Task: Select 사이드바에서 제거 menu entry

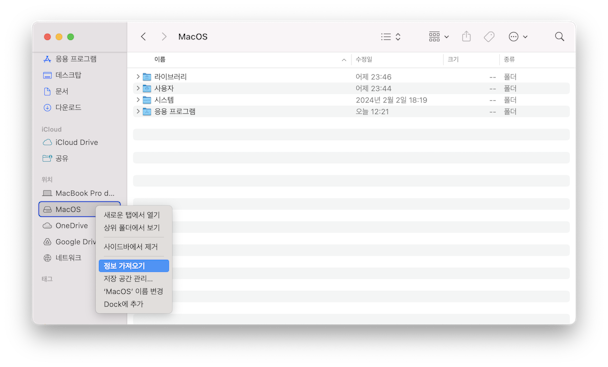Action: [x=131, y=247]
